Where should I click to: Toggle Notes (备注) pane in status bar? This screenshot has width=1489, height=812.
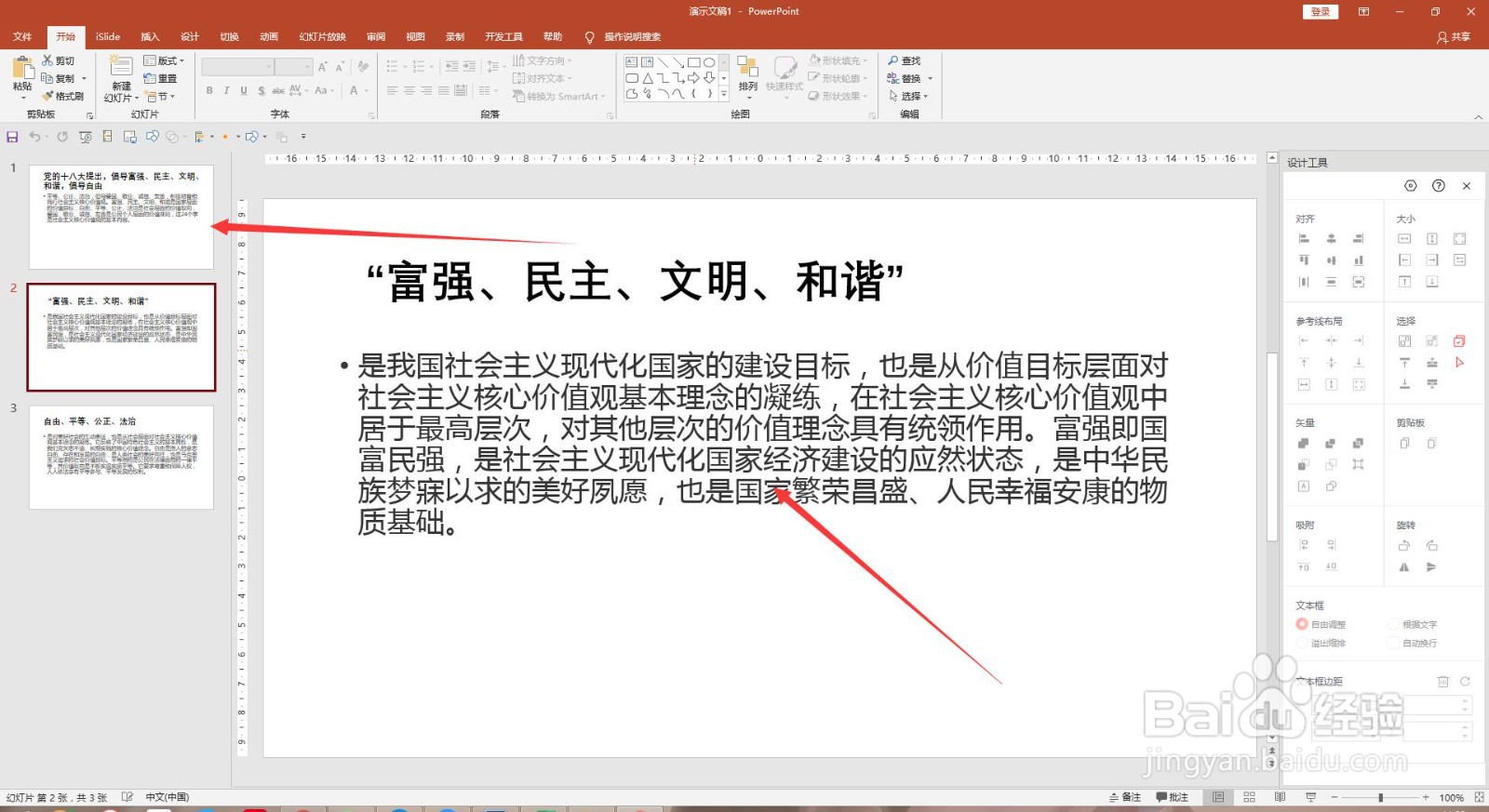coord(1125,797)
